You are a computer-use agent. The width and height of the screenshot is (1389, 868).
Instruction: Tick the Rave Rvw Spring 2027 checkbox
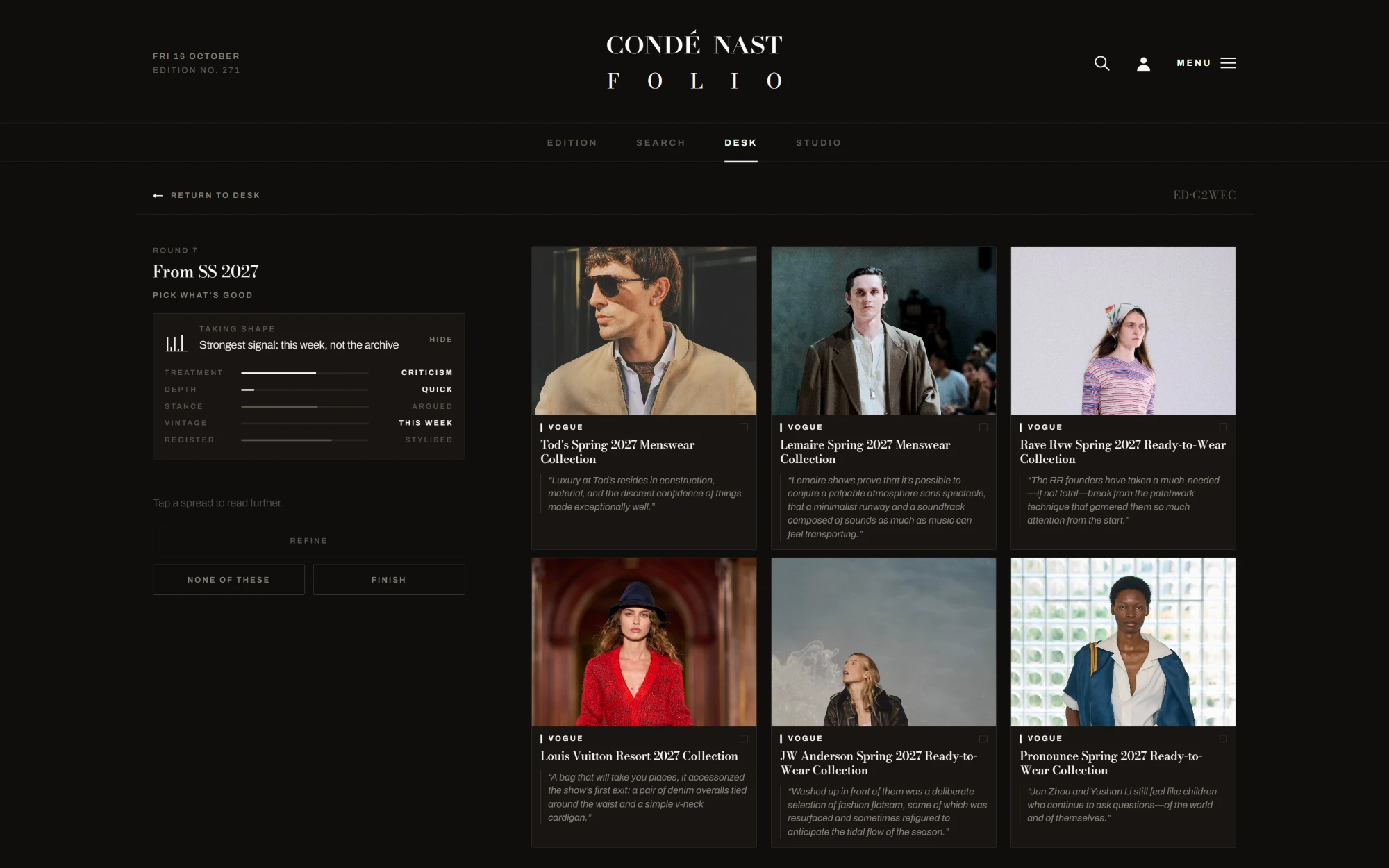(x=1223, y=427)
